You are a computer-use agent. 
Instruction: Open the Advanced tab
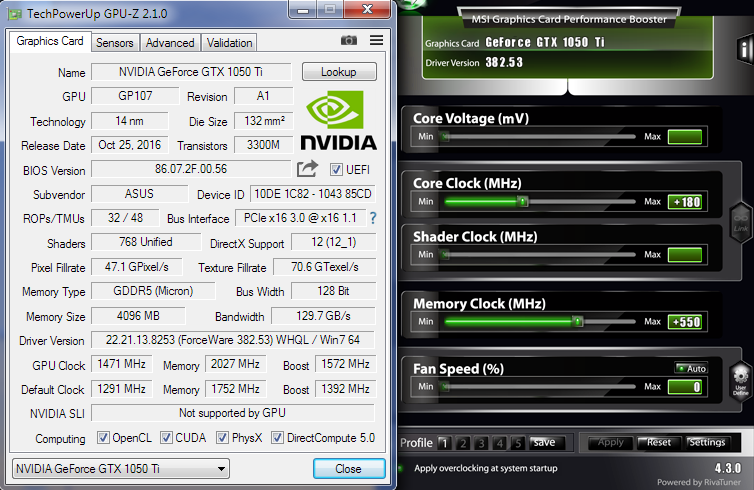pyautogui.click(x=170, y=43)
